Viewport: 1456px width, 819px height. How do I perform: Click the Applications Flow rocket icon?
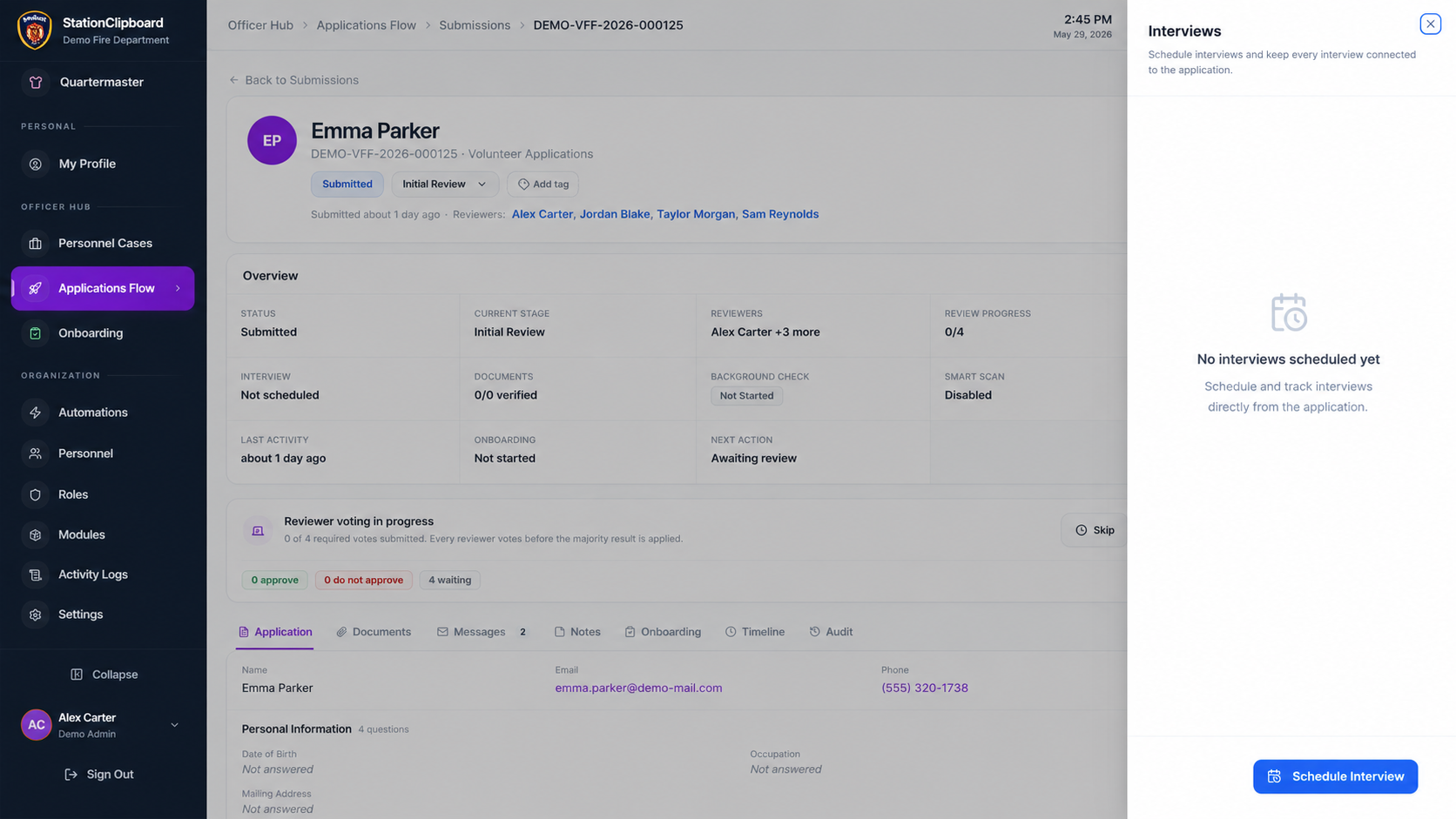[x=36, y=288]
